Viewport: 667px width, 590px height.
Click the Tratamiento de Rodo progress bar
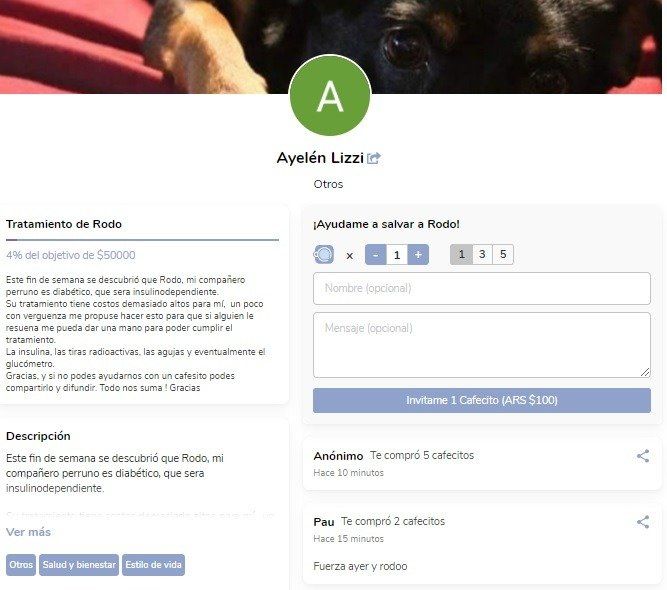143,240
